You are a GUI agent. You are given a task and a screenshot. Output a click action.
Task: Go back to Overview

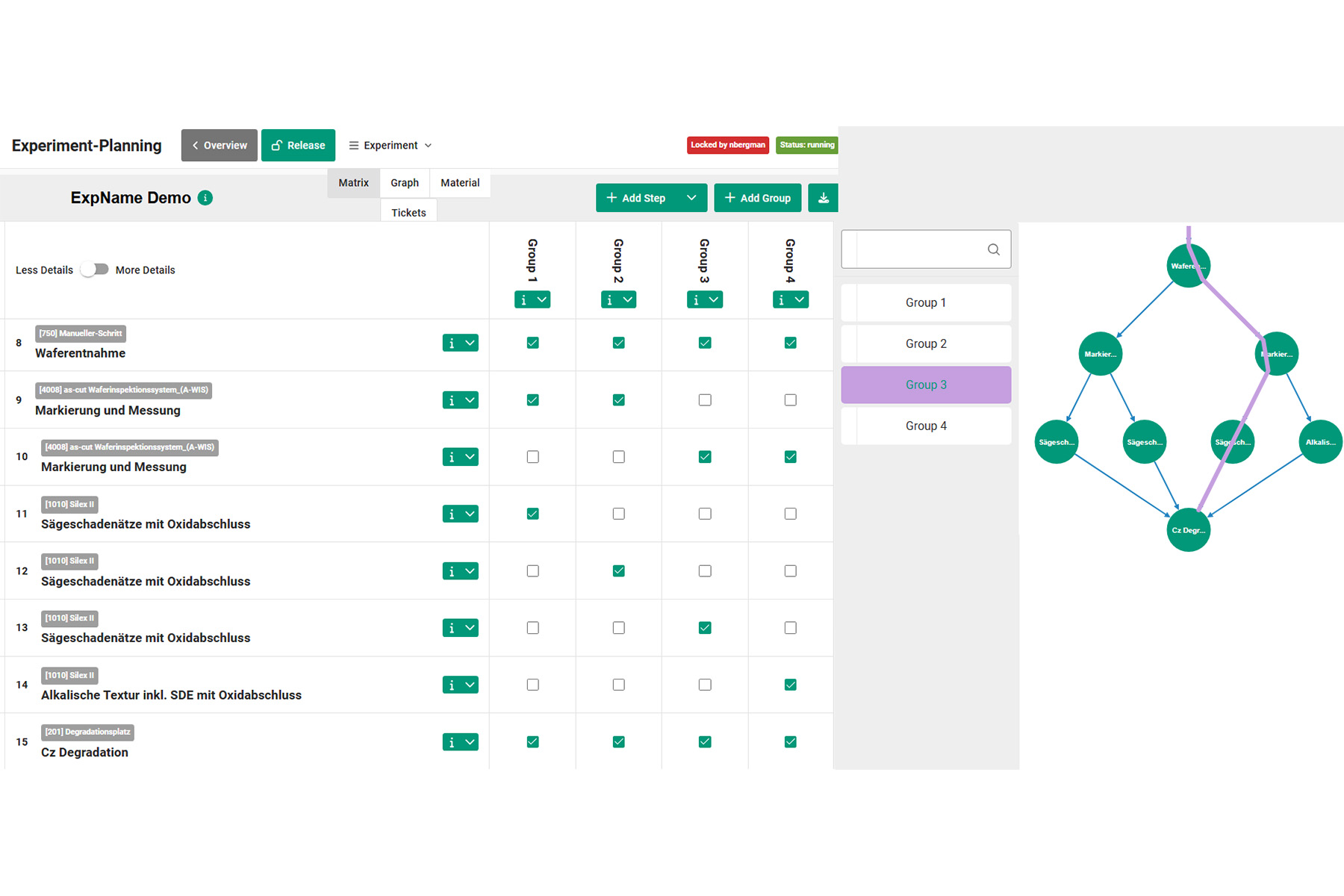click(x=219, y=146)
